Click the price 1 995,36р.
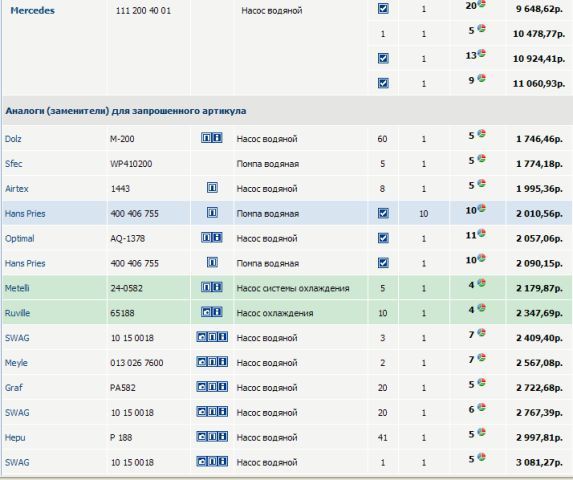Screen dimensions: 573x480 (539, 188)
